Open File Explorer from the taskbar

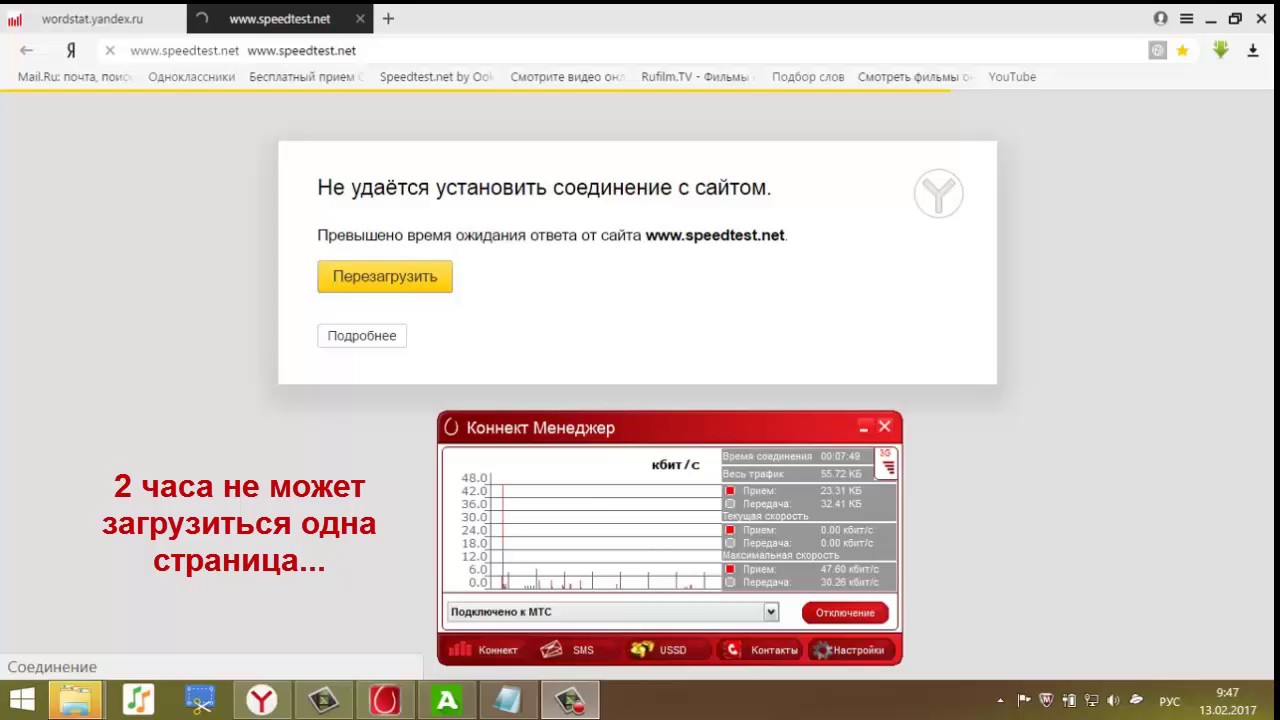75,700
